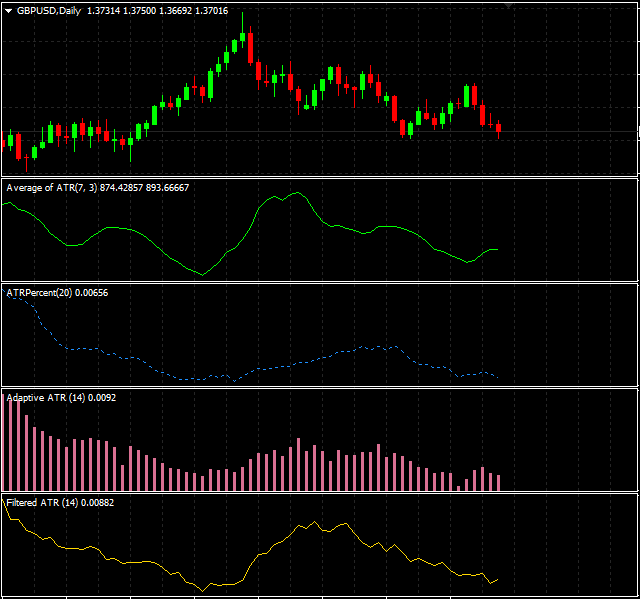Select the OHLC values 1.37314 1.37500 1.36692 1.37016
640x599 pixels.
(x=158, y=11)
